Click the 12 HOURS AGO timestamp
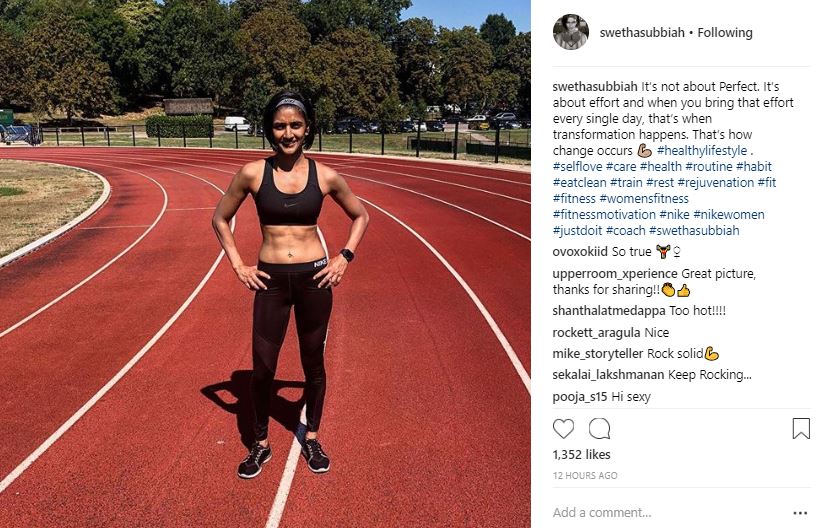This screenshot has height=528, width=816. tap(585, 475)
